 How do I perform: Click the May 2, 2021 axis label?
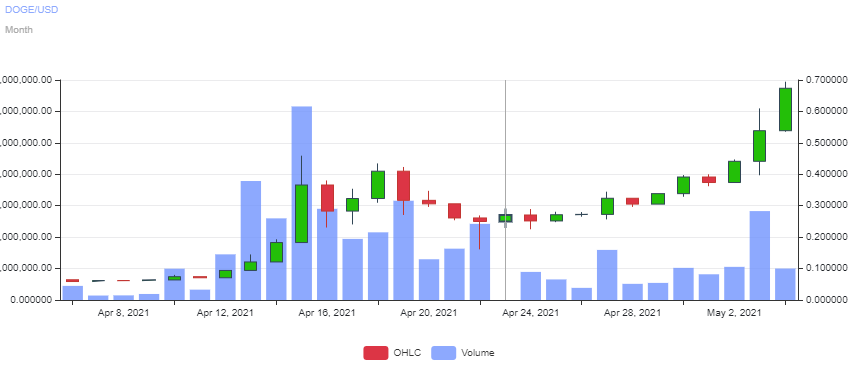(x=734, y=313)
